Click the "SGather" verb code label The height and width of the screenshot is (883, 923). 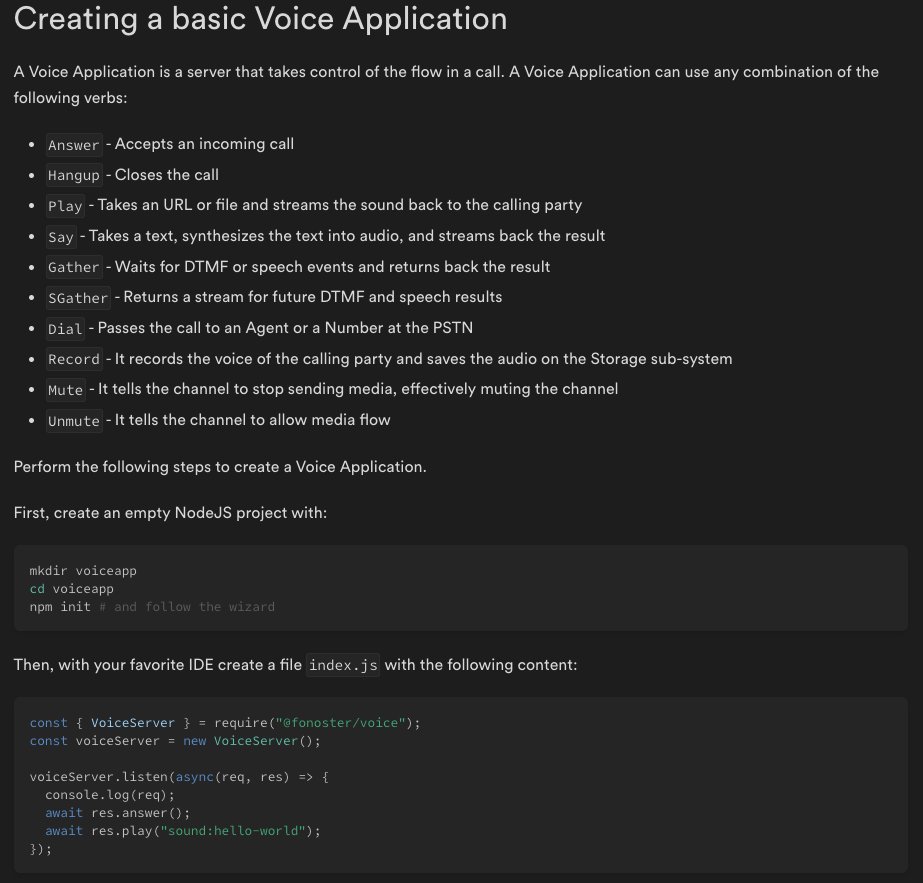click(x=78, y=298)
